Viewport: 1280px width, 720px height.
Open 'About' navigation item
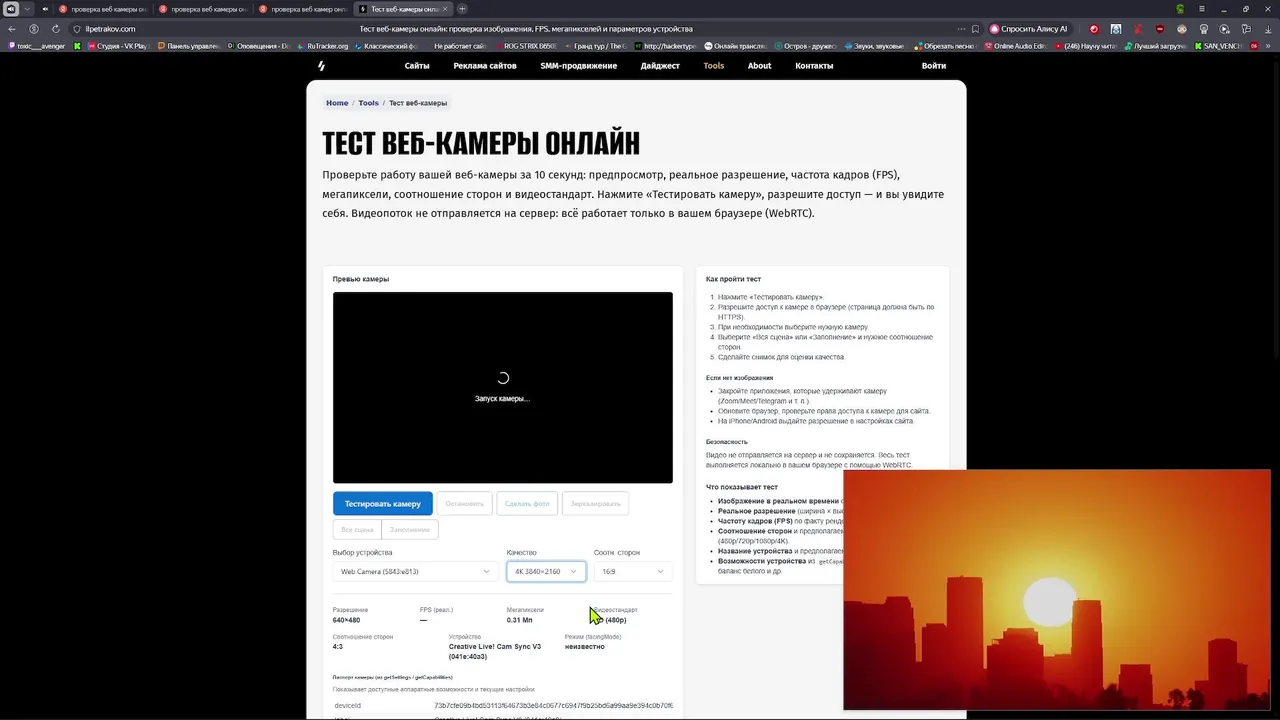(760, 66)
